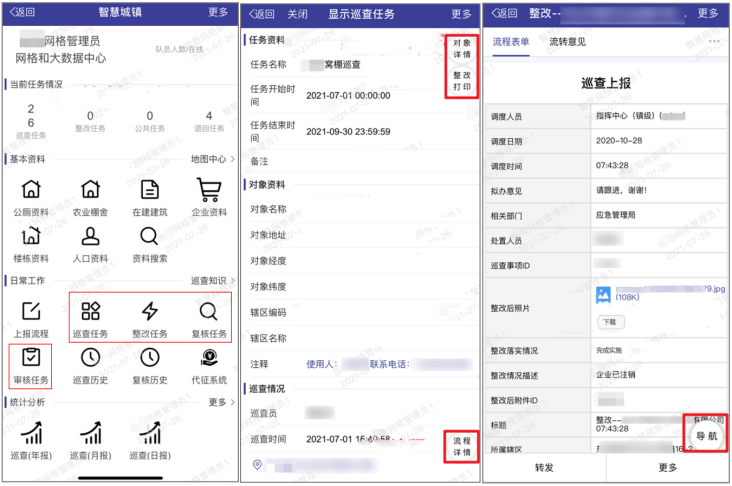
Task: Select 窝棚巡查 task name text
Action: (x=343, y=64)
